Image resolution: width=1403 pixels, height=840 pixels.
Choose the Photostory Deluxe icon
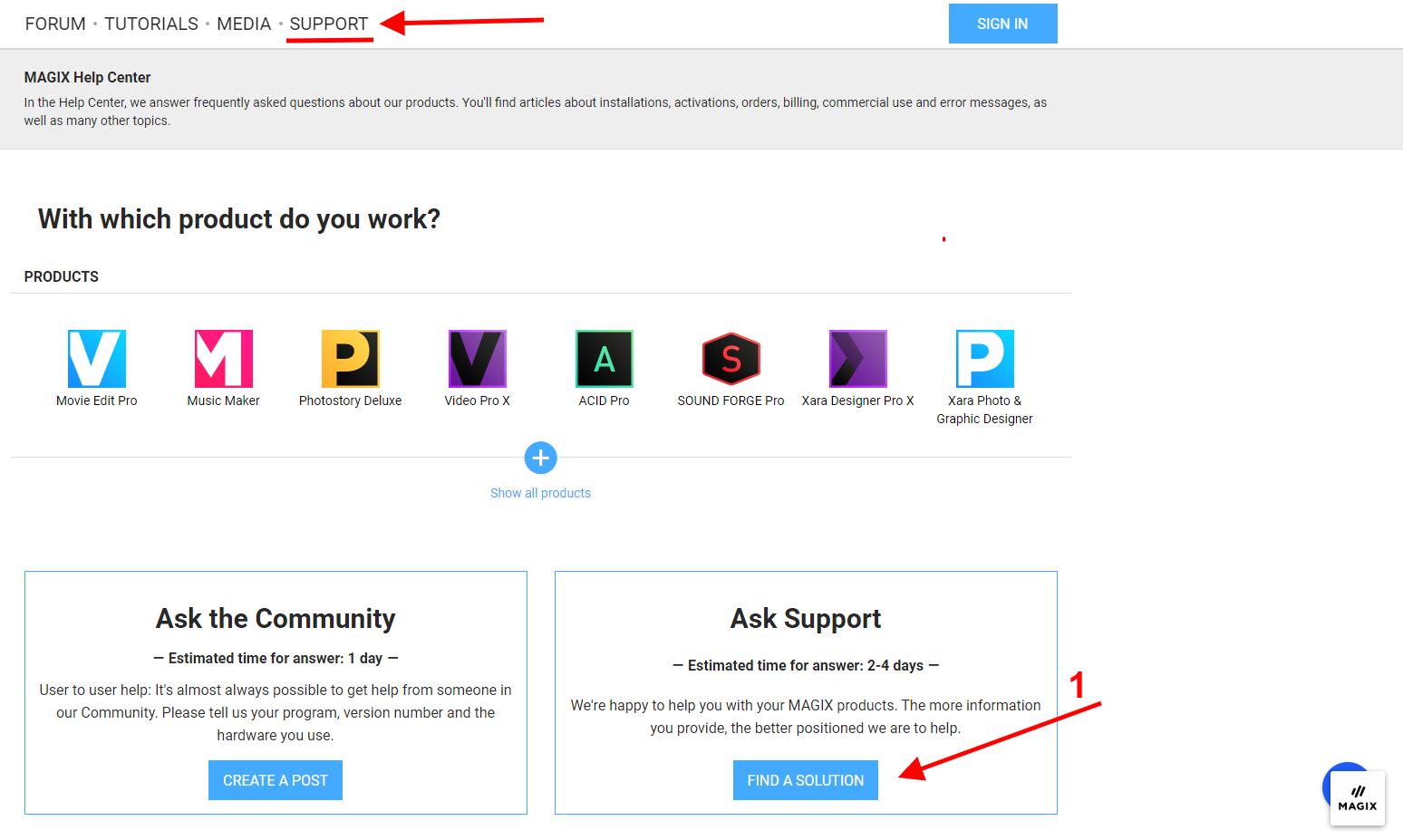point(351,359)
